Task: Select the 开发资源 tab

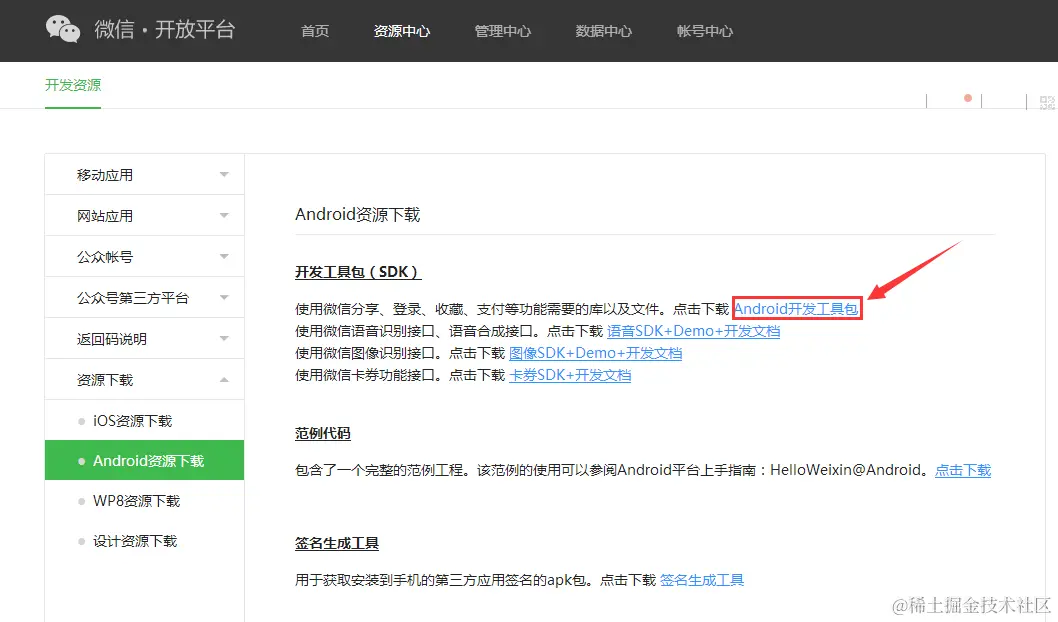Action: pos(73,85)
